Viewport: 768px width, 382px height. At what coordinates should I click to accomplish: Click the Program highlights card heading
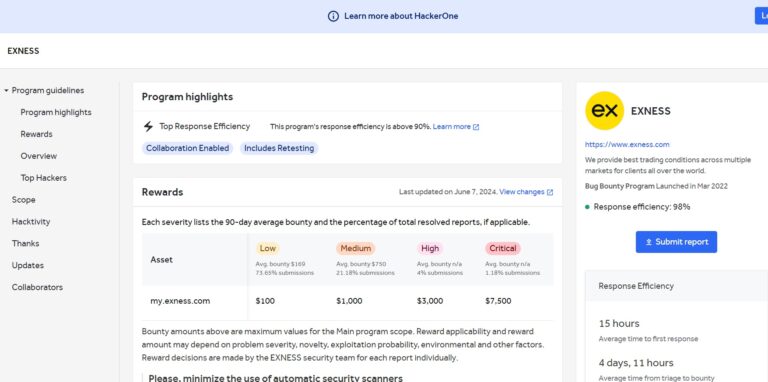[187, 97]
